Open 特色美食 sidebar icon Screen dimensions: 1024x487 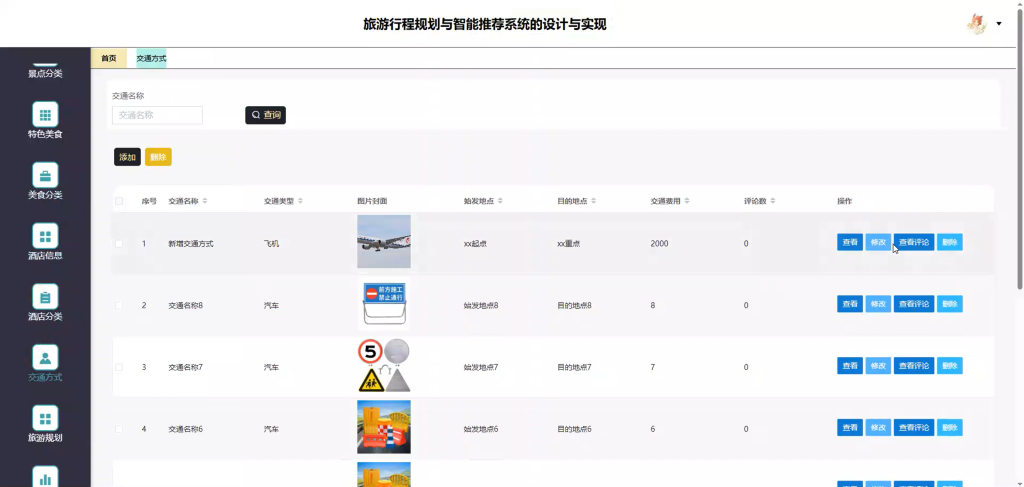(x=45, y=114)
